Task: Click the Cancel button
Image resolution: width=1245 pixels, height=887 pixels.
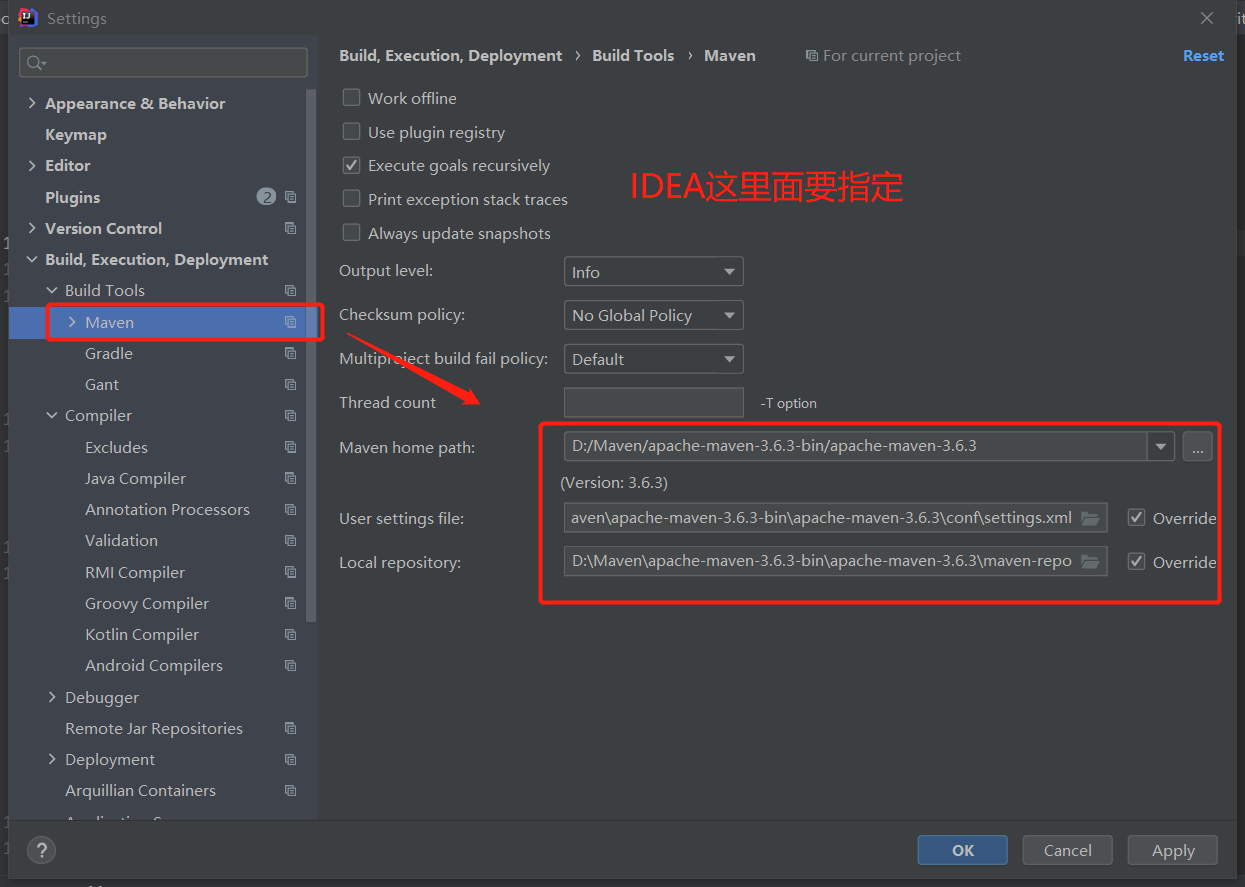Action: tap(1068, 850)
